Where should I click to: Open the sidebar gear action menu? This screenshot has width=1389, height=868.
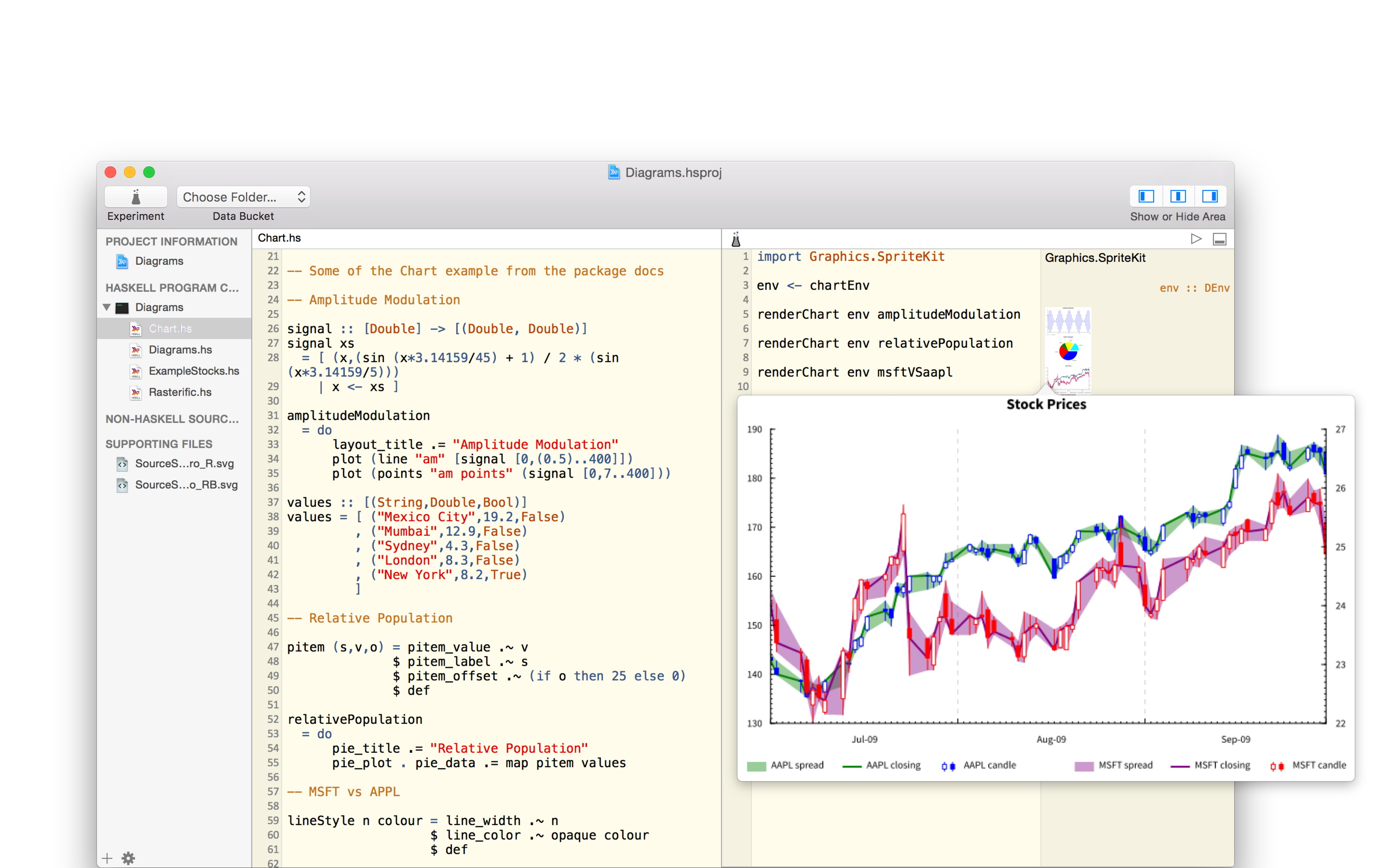128,858
